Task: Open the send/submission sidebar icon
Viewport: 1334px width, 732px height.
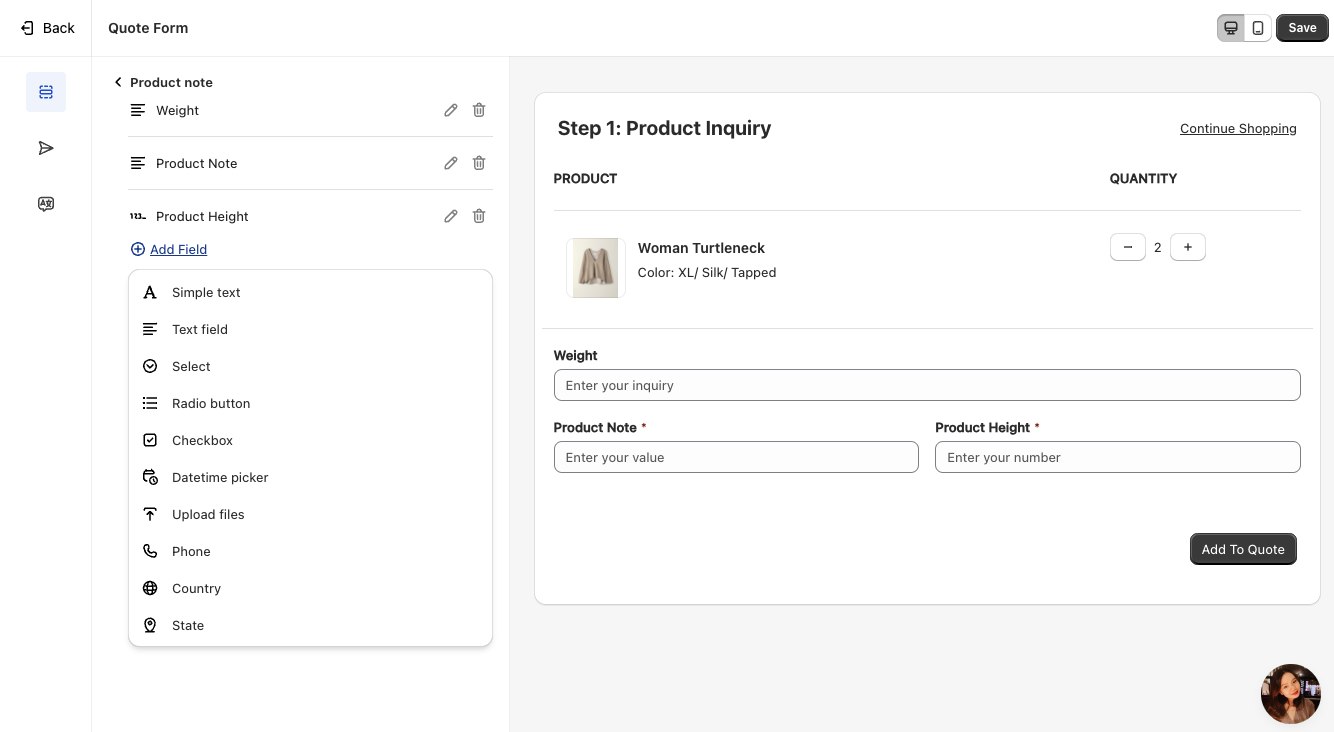Action: pos(46,148)
